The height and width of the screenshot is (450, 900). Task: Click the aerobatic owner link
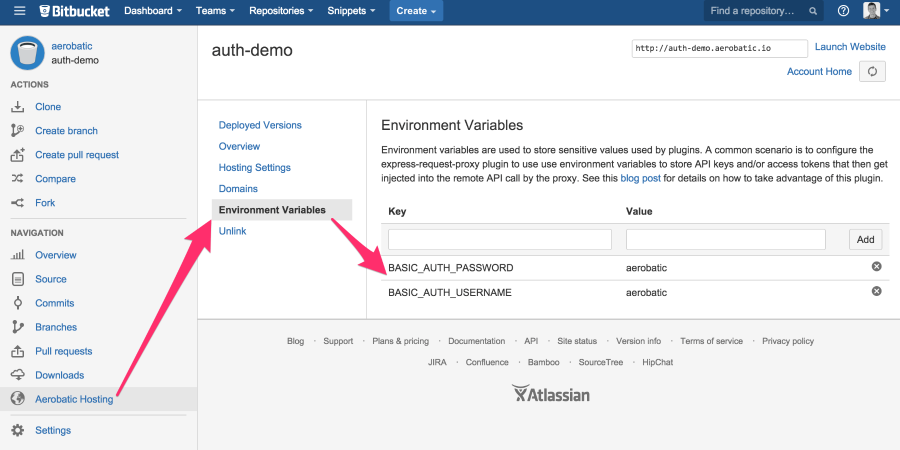72,46
